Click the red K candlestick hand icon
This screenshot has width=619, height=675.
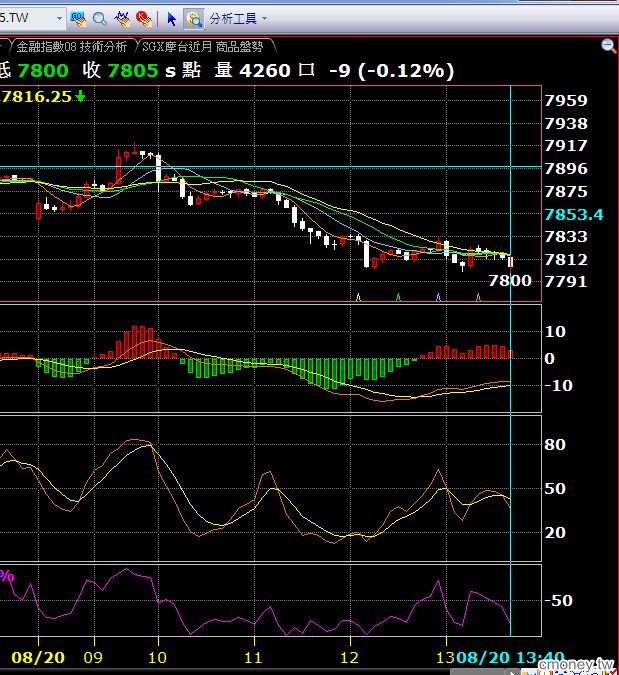click(x=144, y=19)
